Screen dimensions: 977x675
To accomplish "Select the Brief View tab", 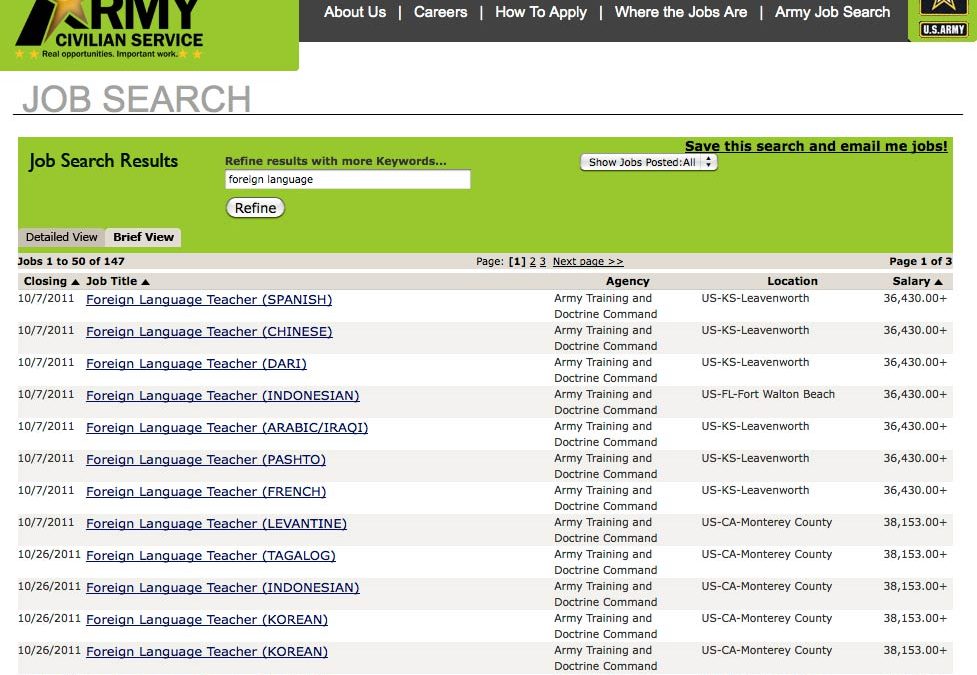I will (143, 237).
